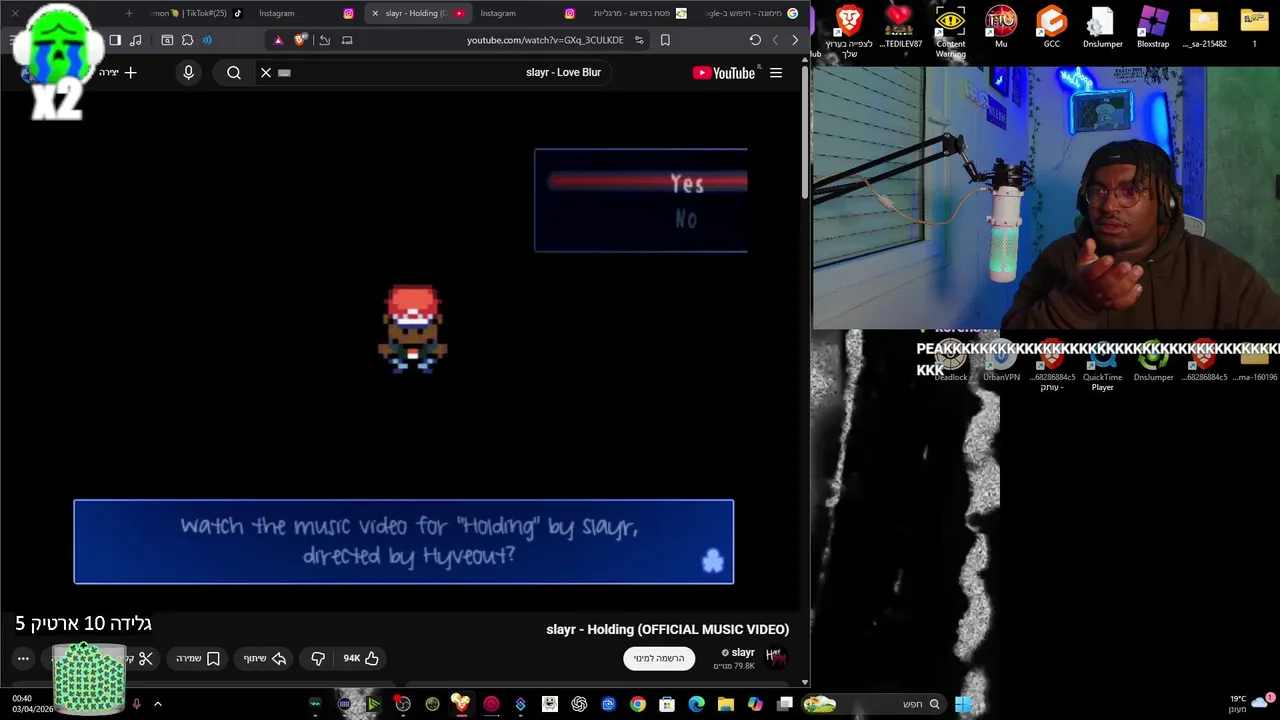Viewport: 1280px width, 720px height.
Task: Switch to the TikTok browser tab
Action: [195, 13]
